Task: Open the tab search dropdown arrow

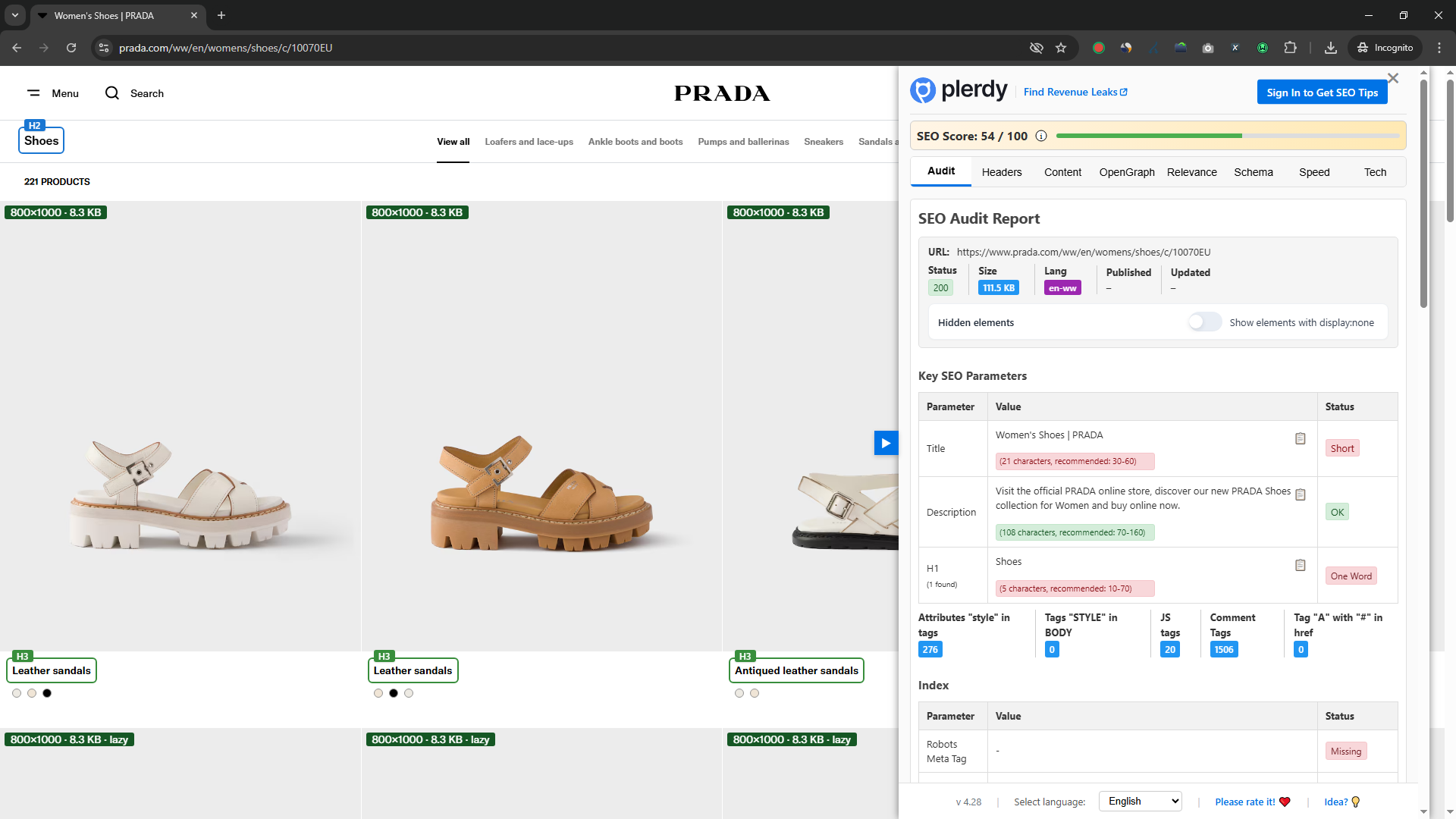Action: tap(14, 15)
